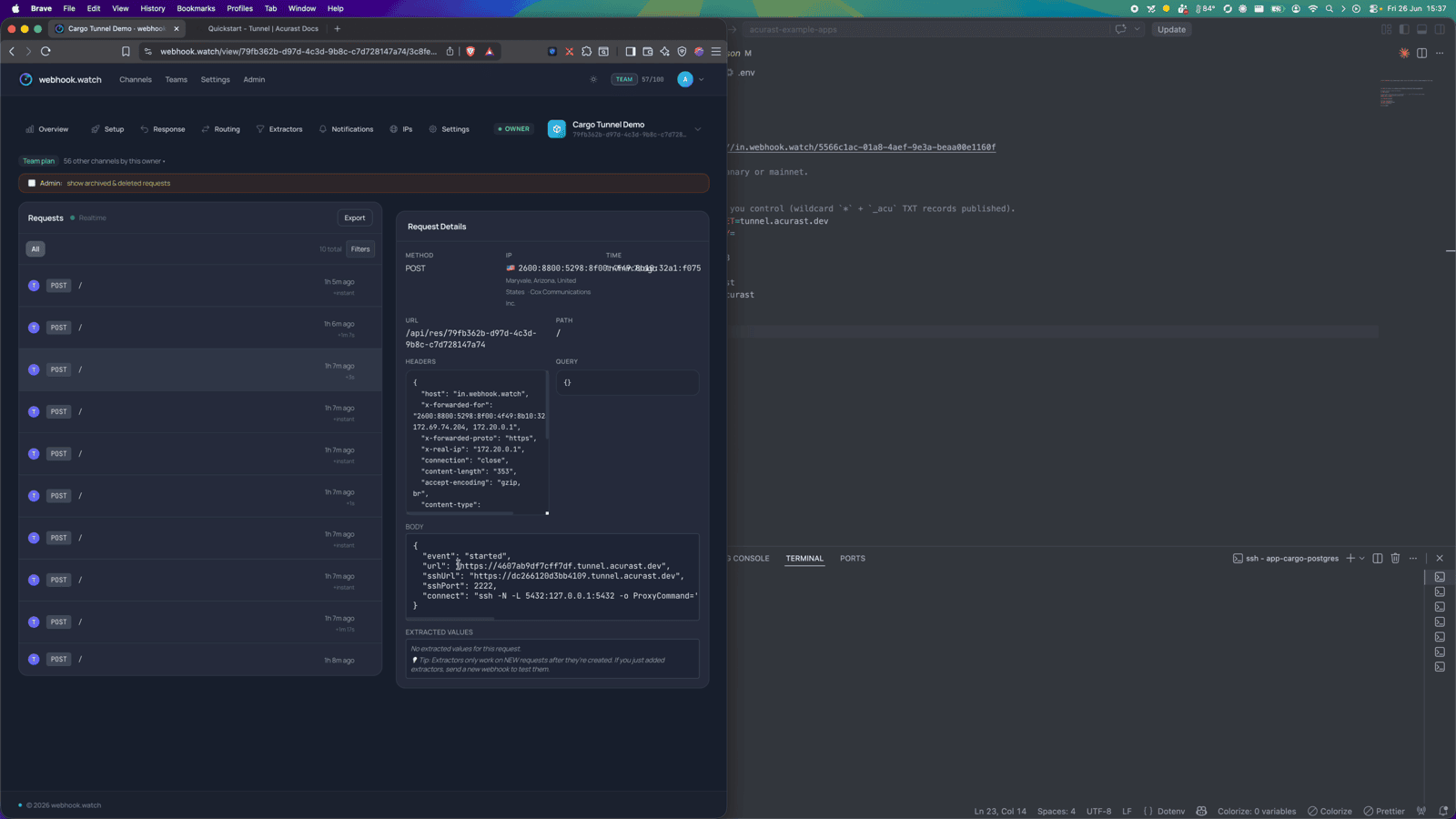The image size is (1456, 819).
Task: Bookmark the current webhook.watch page
Action: pos(126,52)
